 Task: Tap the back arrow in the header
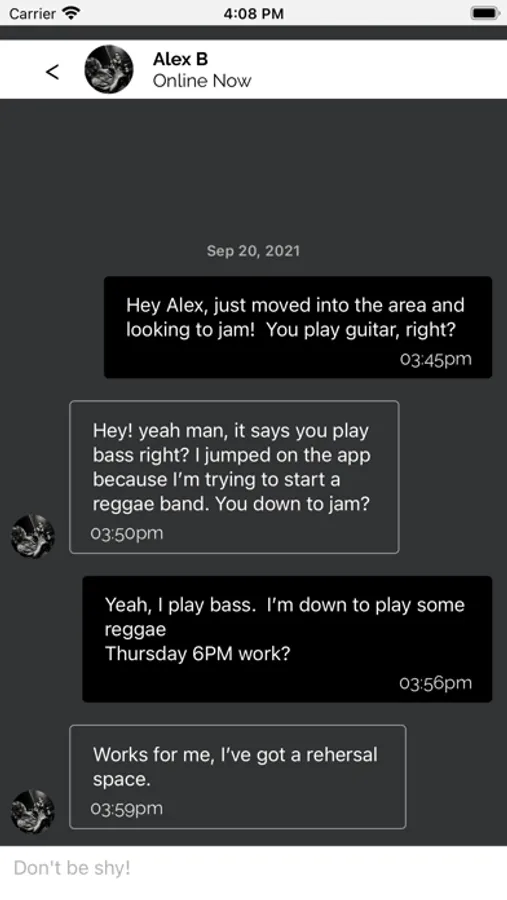click(52, 72)
